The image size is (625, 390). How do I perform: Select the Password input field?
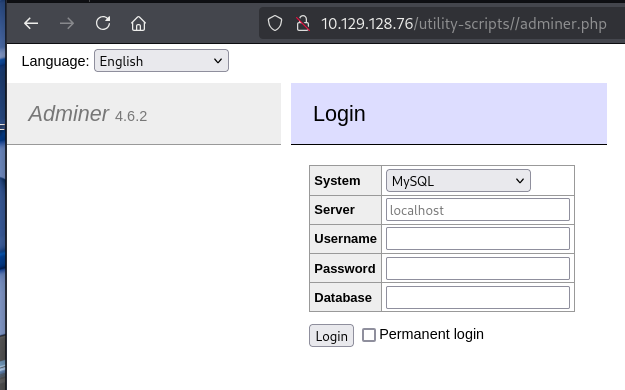point(478,268)
